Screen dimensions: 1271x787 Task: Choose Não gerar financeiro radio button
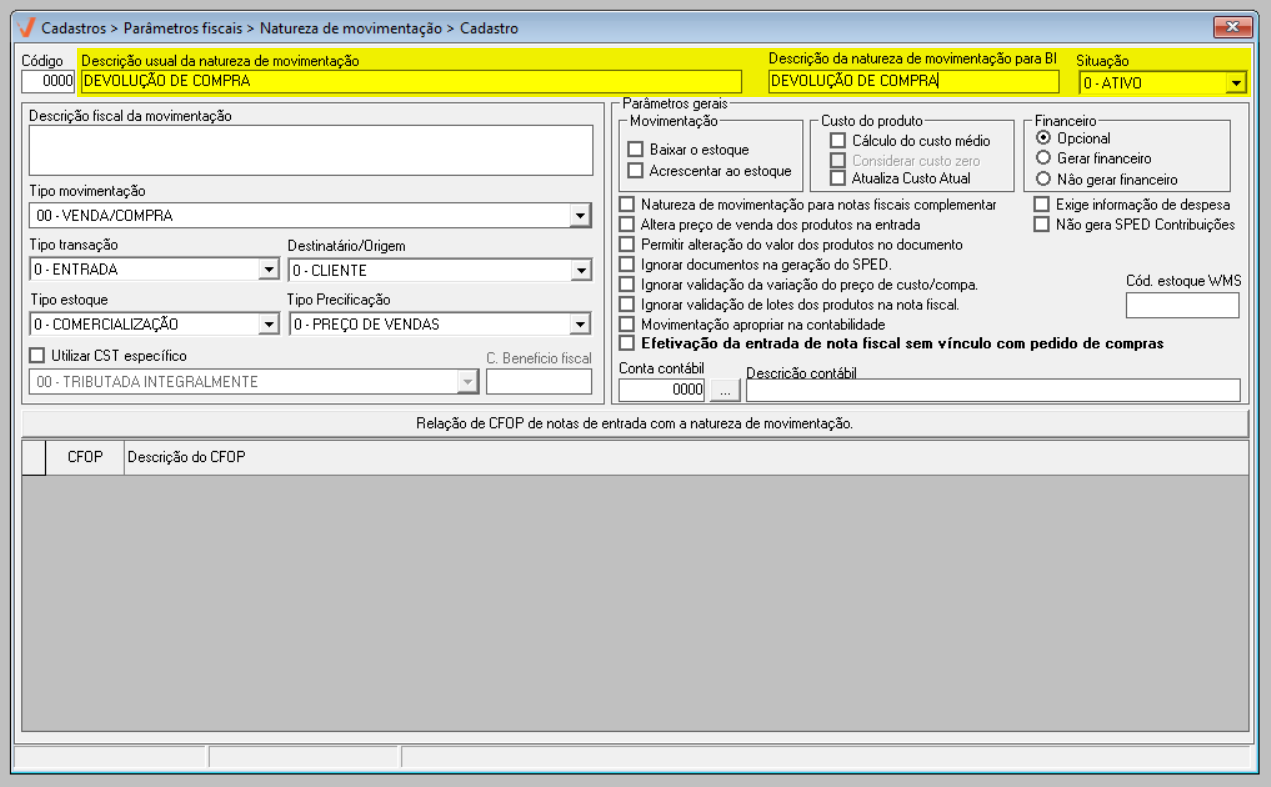1043,180
